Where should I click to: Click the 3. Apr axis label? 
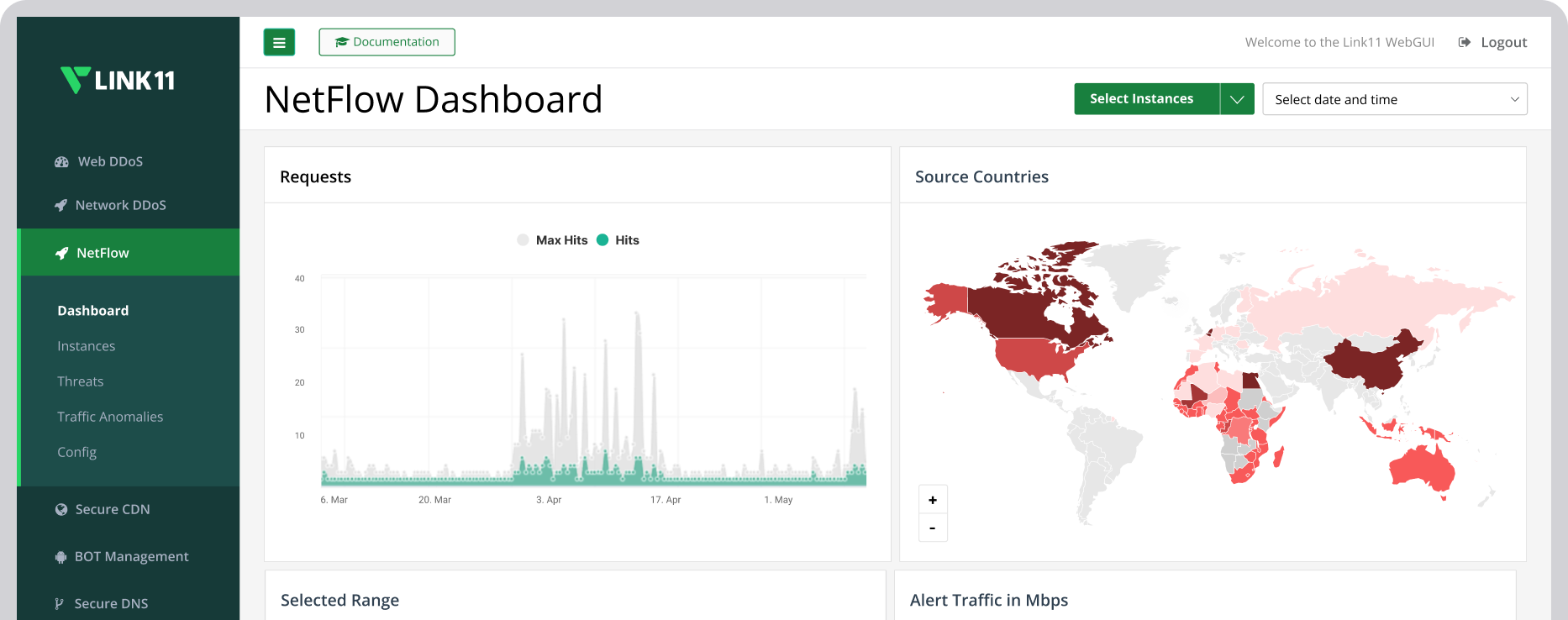[x=549, y=500]
